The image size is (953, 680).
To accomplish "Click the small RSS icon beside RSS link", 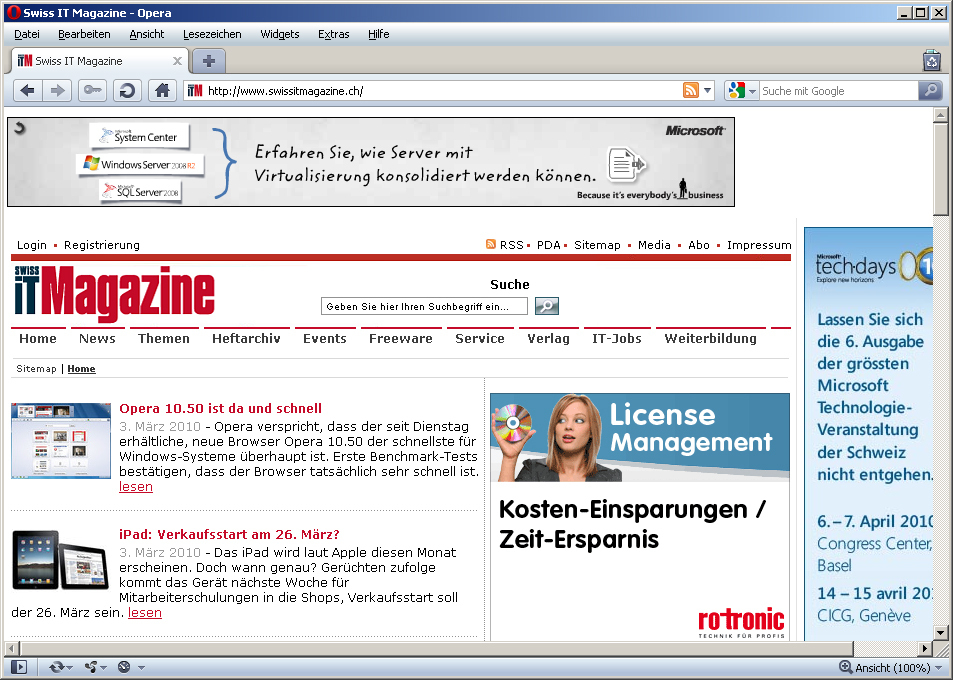I will 490,244.
